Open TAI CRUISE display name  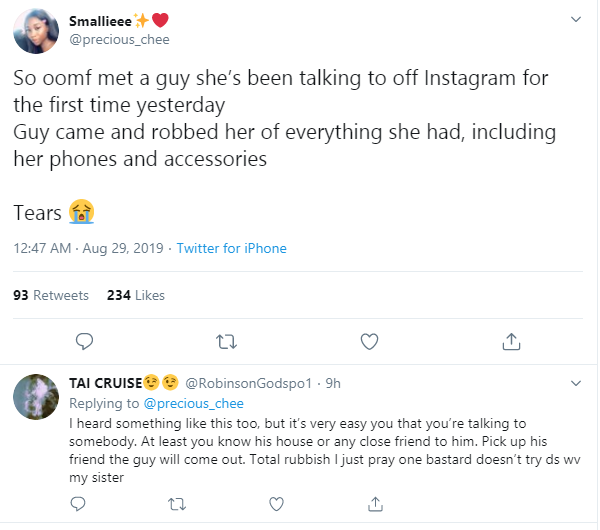pos(104,384)
